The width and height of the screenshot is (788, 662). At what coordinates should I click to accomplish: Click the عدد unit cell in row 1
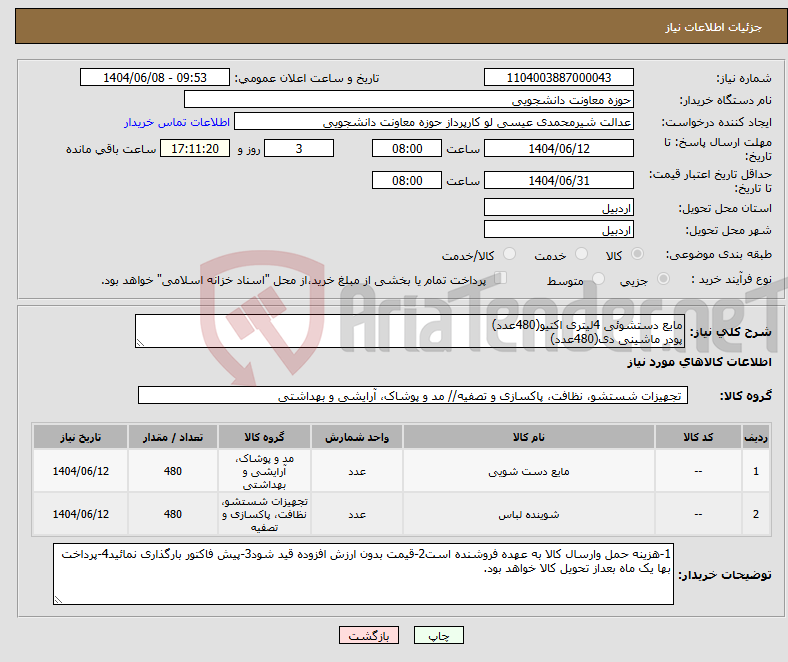point(357,471)
